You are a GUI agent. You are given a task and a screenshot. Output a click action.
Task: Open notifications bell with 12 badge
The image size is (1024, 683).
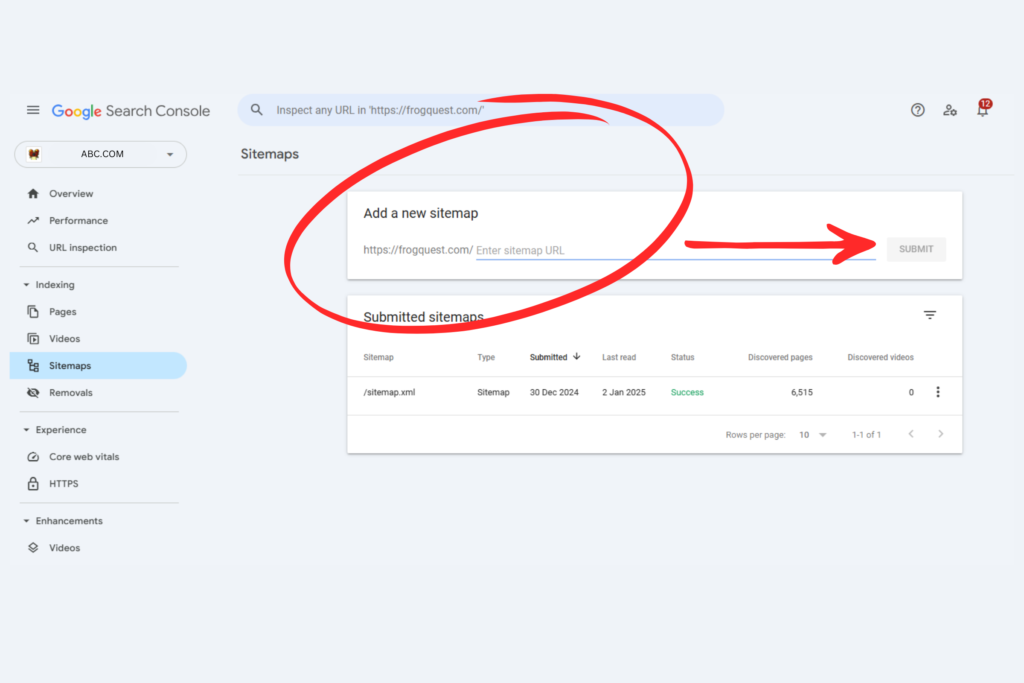(x=983, y=108)
